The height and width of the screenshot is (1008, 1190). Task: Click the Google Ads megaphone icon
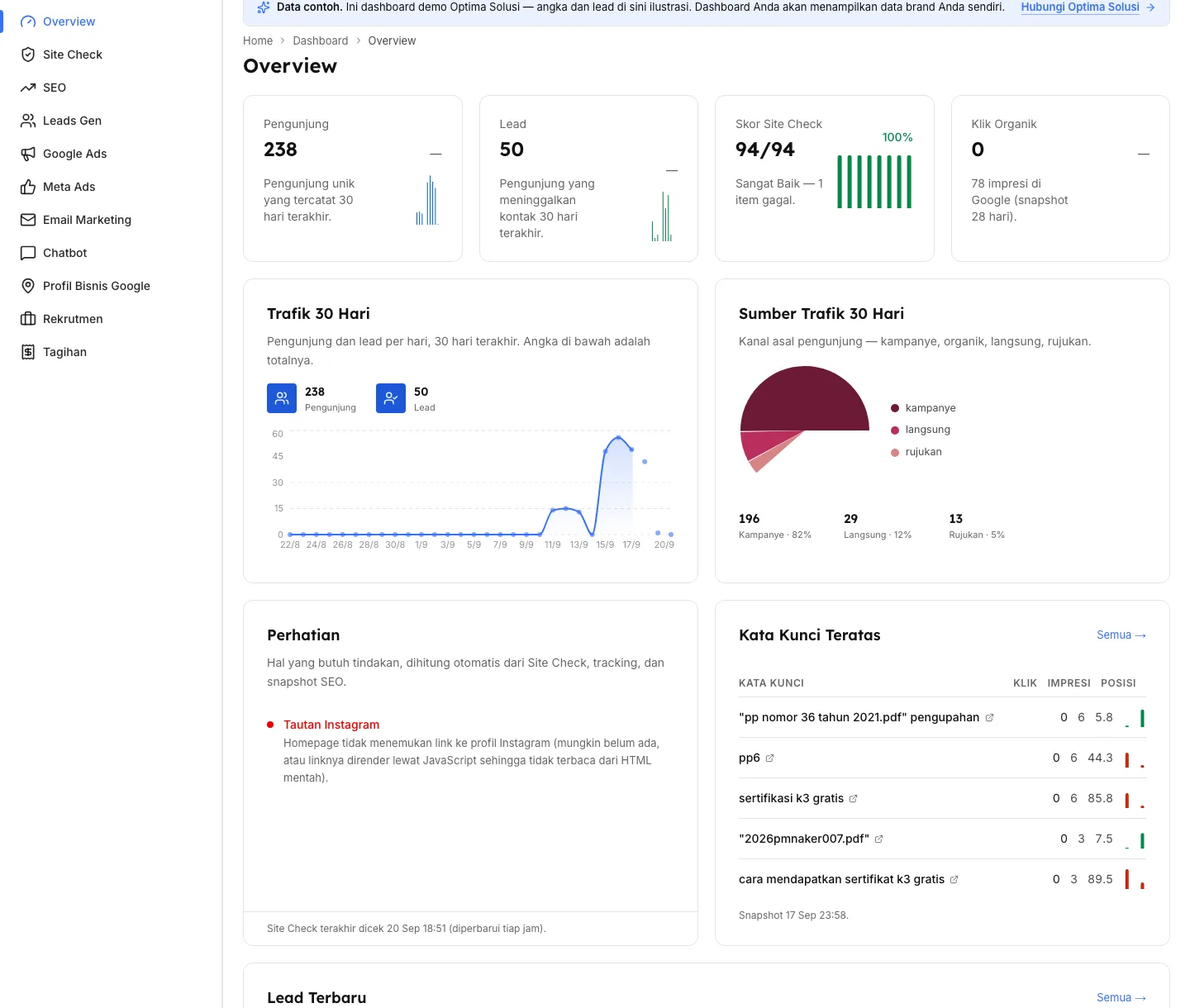pos(28,154)
